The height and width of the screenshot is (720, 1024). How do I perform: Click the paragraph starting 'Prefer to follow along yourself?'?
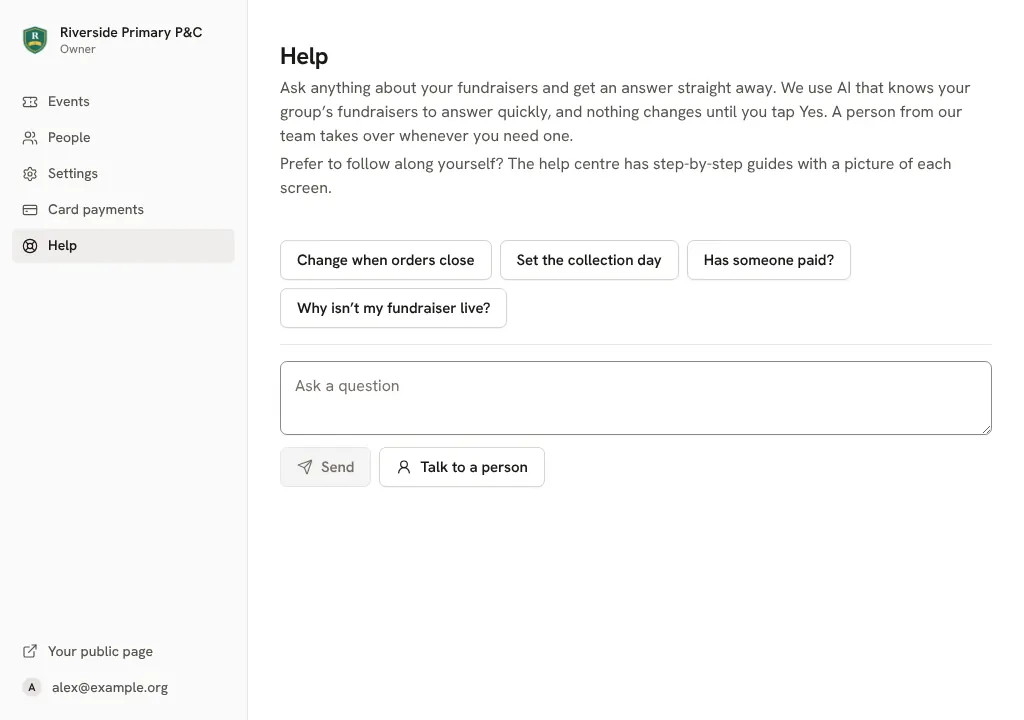click(616, 176)
